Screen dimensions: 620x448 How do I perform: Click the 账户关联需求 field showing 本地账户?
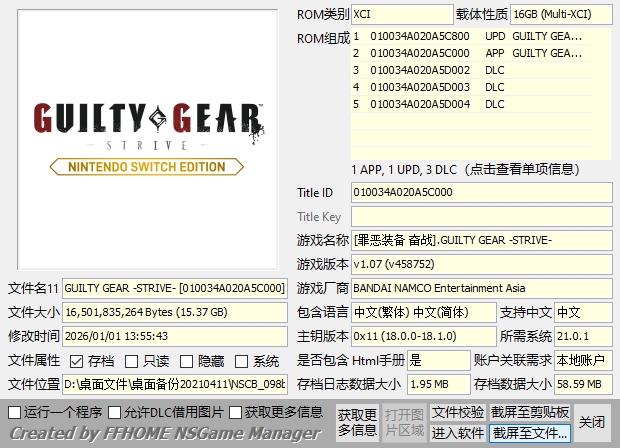coord(584,360)
